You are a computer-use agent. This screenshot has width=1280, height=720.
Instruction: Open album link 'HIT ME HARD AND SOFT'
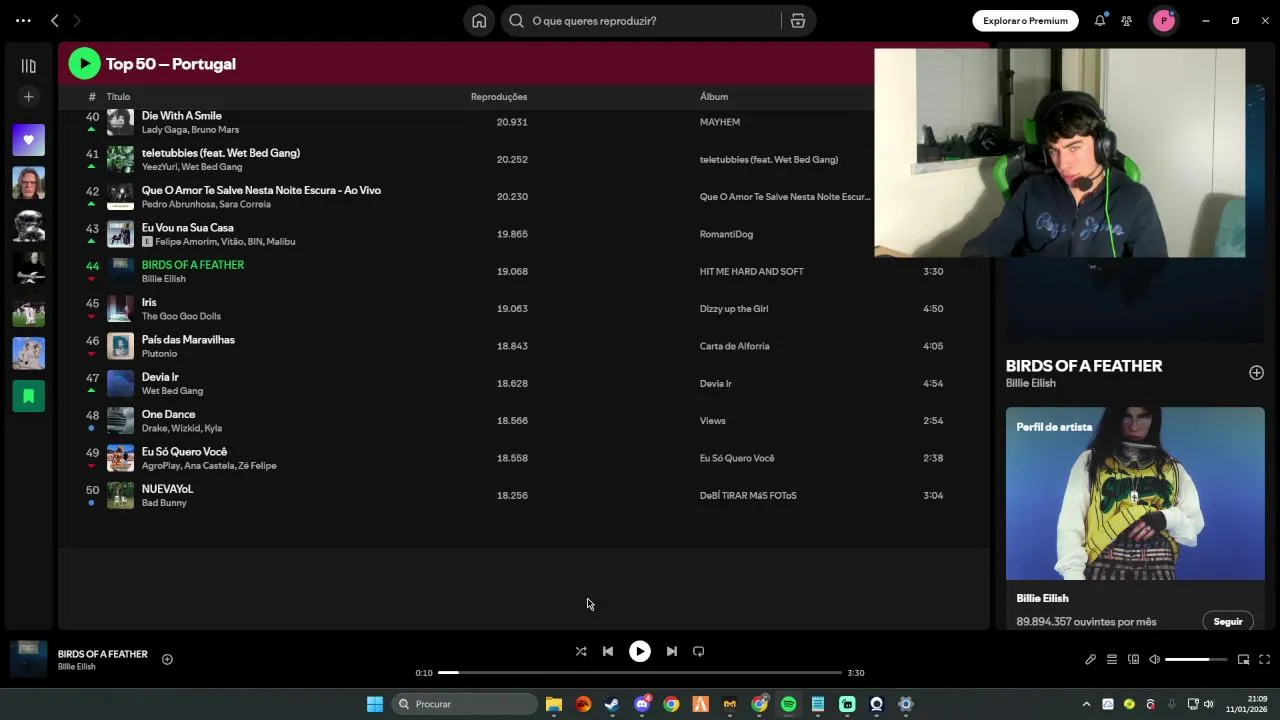pos(751,272)
